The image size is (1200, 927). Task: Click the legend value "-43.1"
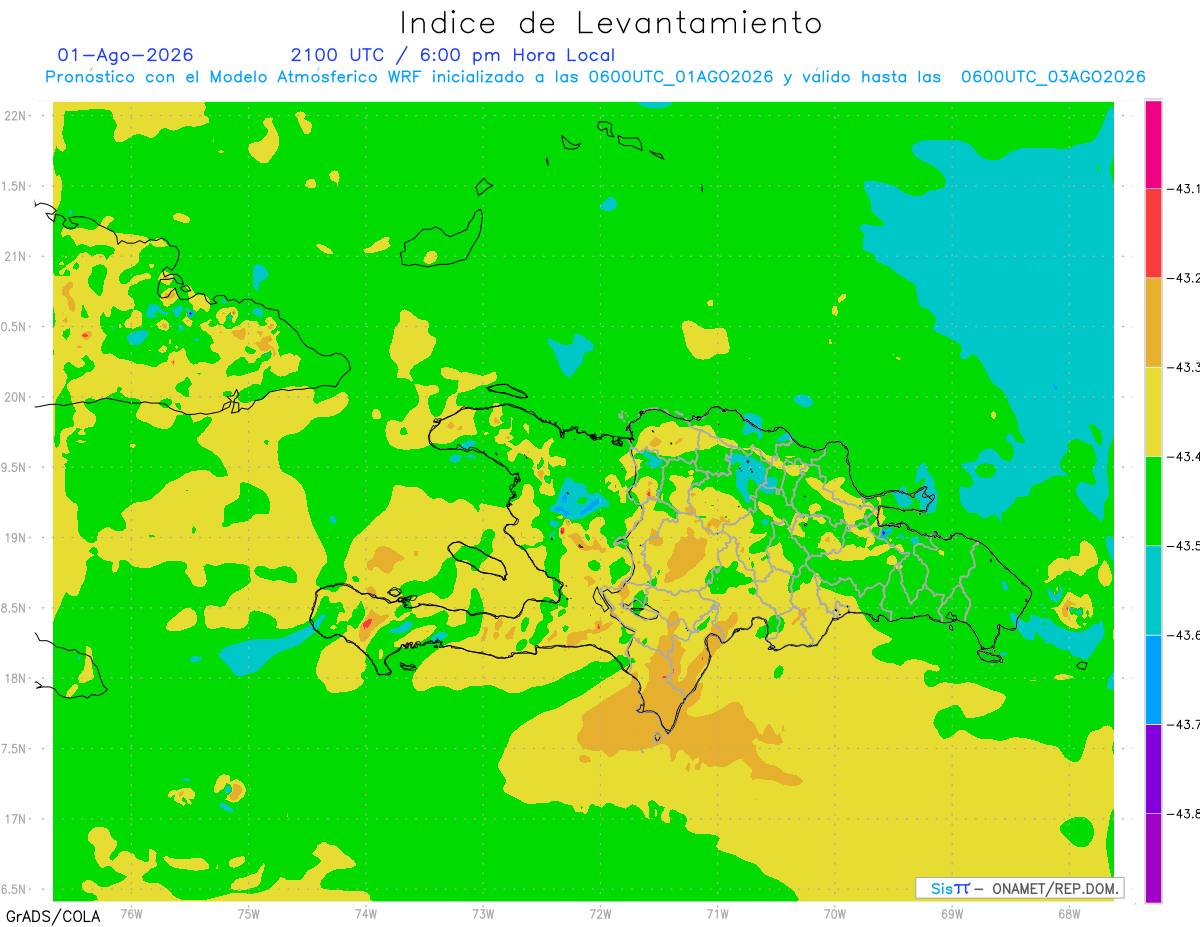[x=1186, y=188]
